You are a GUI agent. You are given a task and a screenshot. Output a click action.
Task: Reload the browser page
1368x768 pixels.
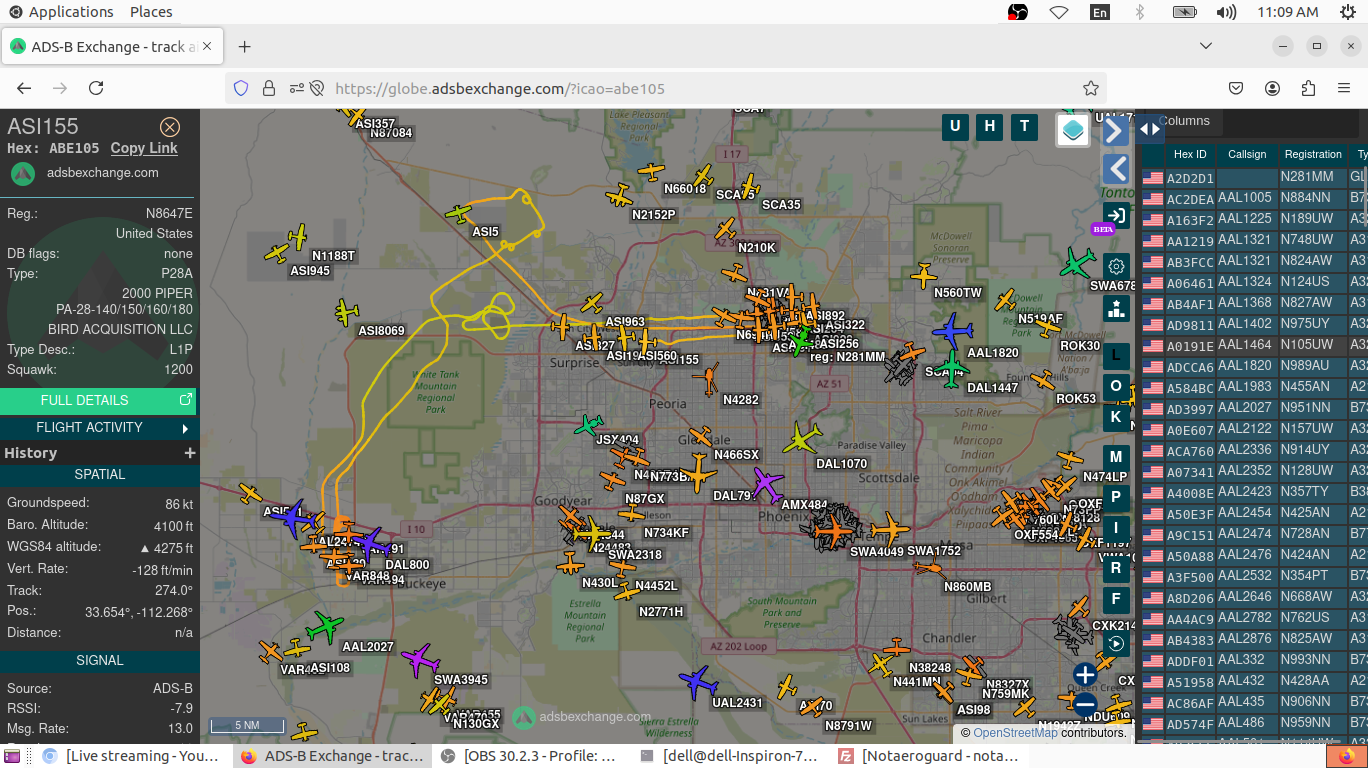[x=96, y=88]
